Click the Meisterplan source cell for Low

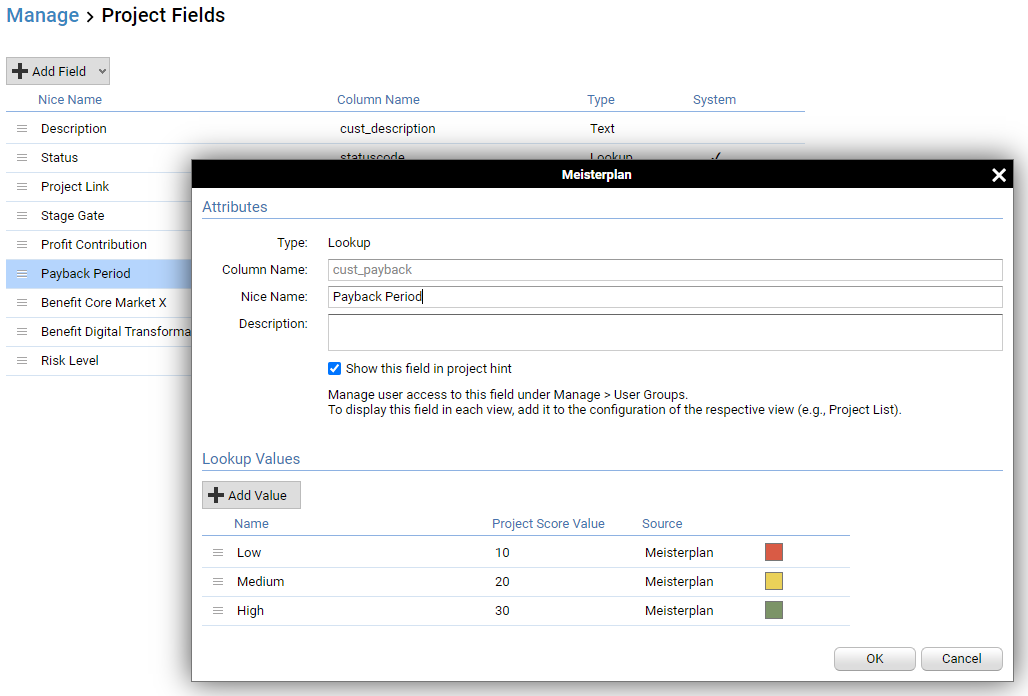coord(679,552)
